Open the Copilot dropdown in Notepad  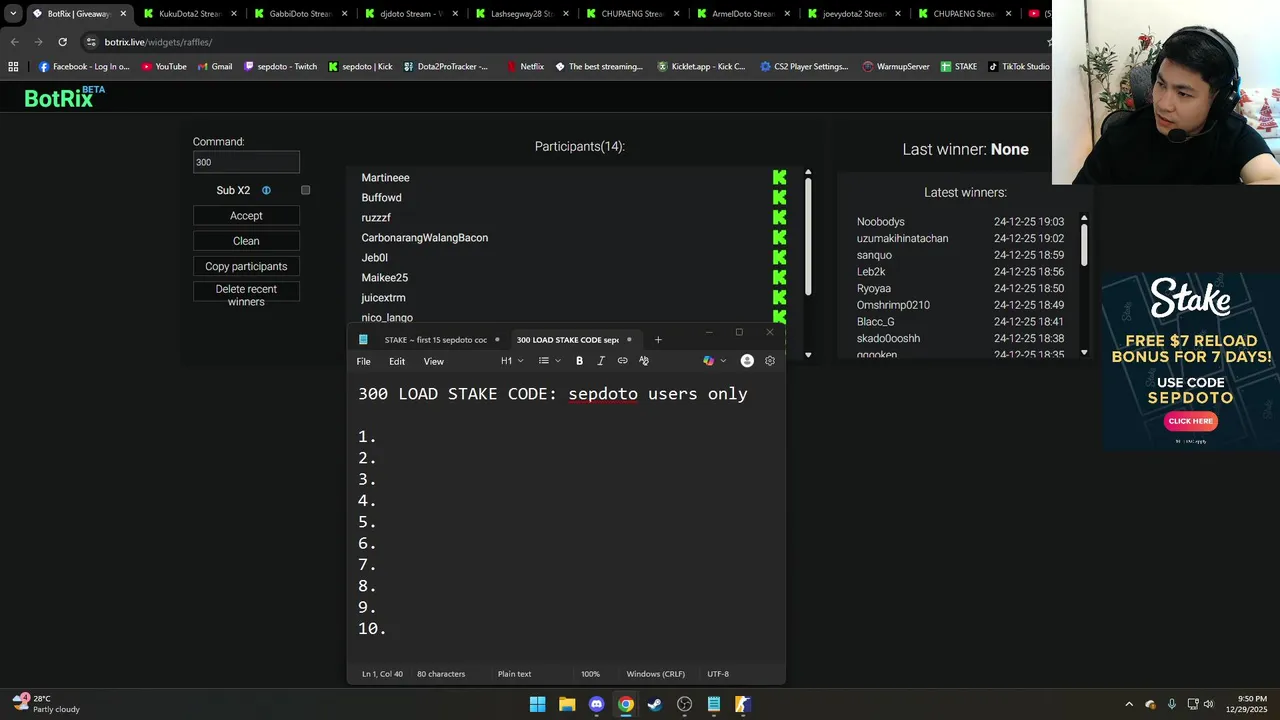click(714, 361)
